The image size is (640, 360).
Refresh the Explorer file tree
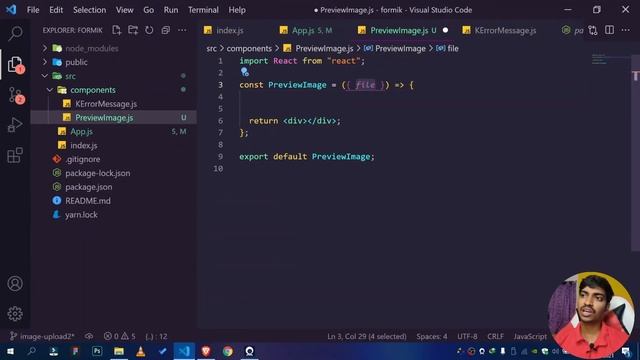pyautogui.click(x=149, y=30)
